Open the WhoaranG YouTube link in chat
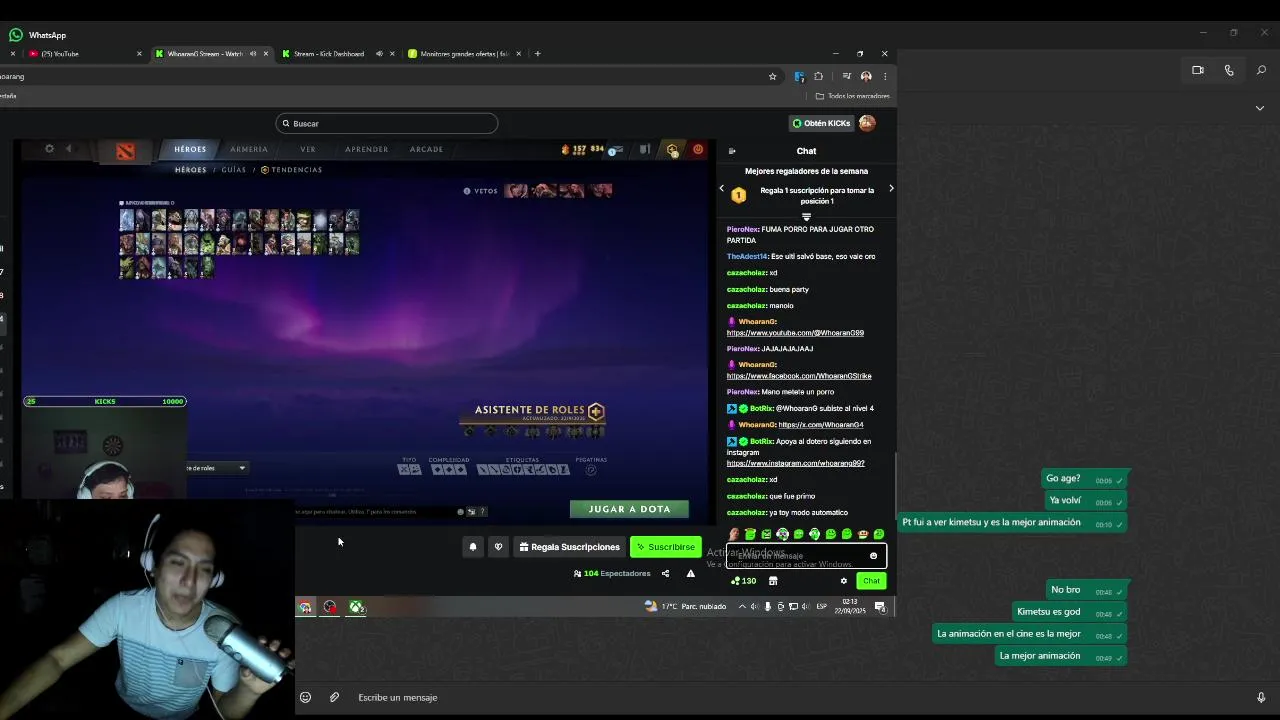Image resolution: width=1280 pixels, height=720 pixels. click(795, 333)
